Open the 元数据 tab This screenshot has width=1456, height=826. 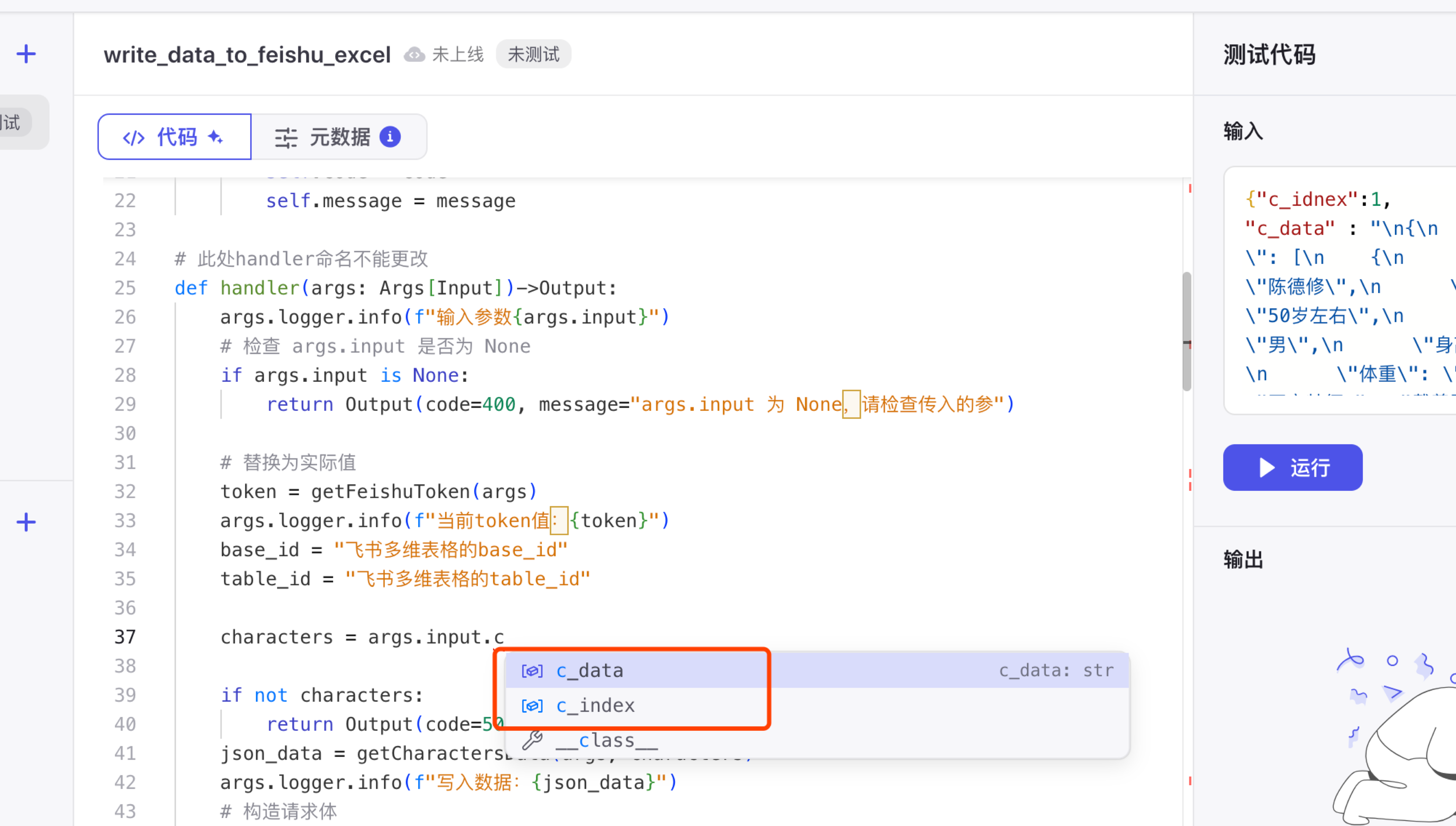[x=339, y=137]
